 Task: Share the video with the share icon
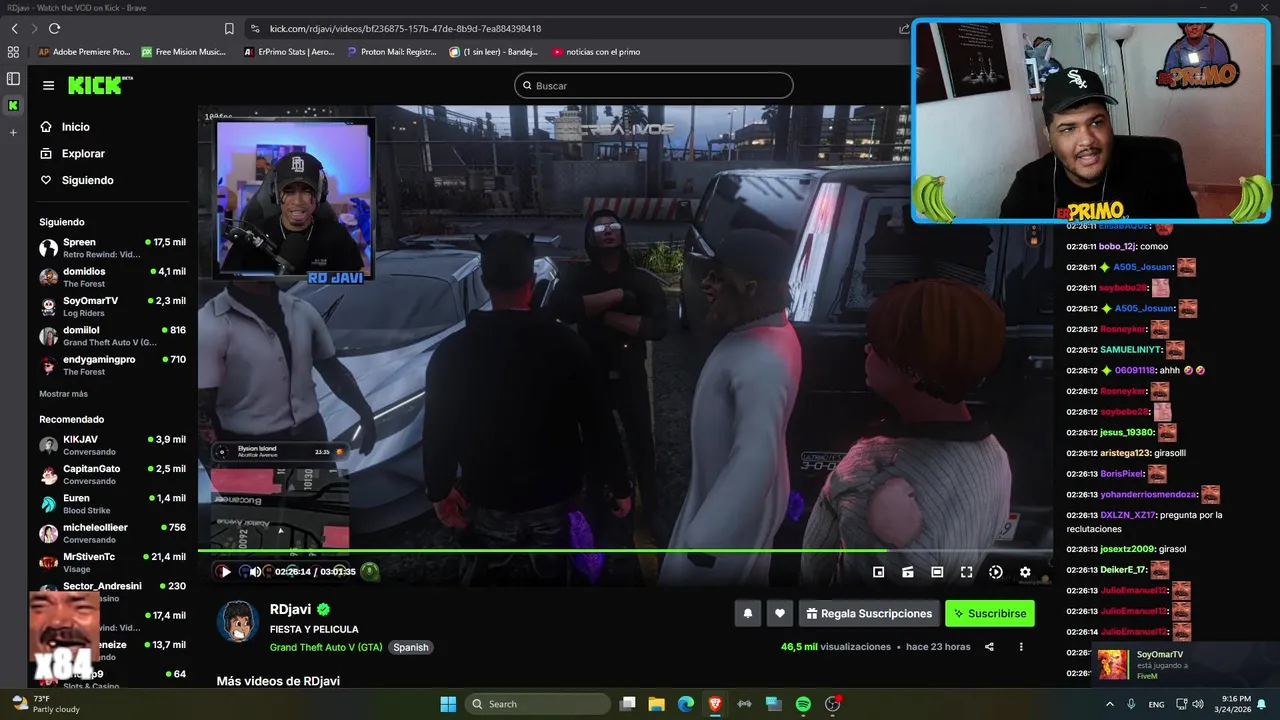[x=989, y=647]
